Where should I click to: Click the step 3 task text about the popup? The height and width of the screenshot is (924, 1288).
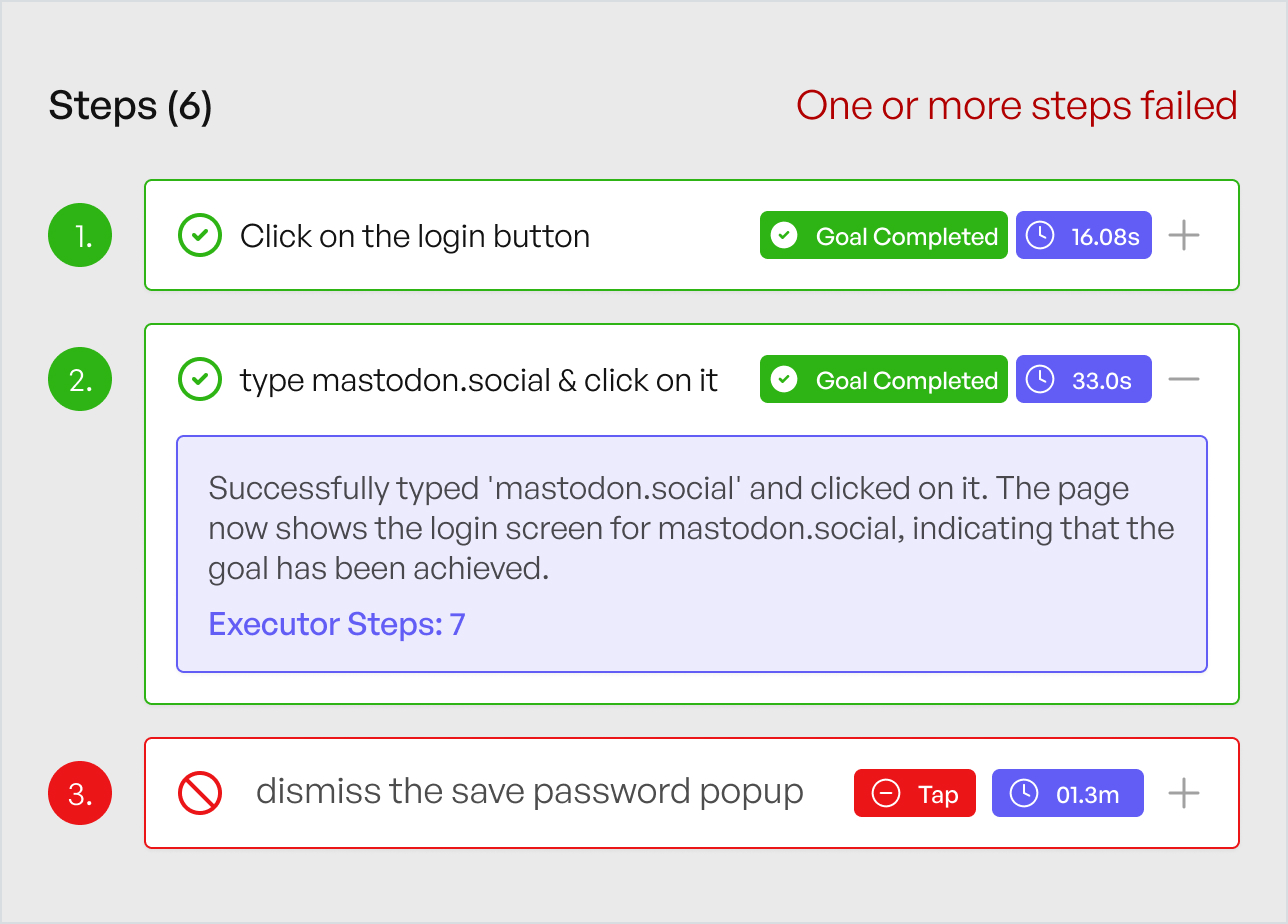[x=531, y=791]
